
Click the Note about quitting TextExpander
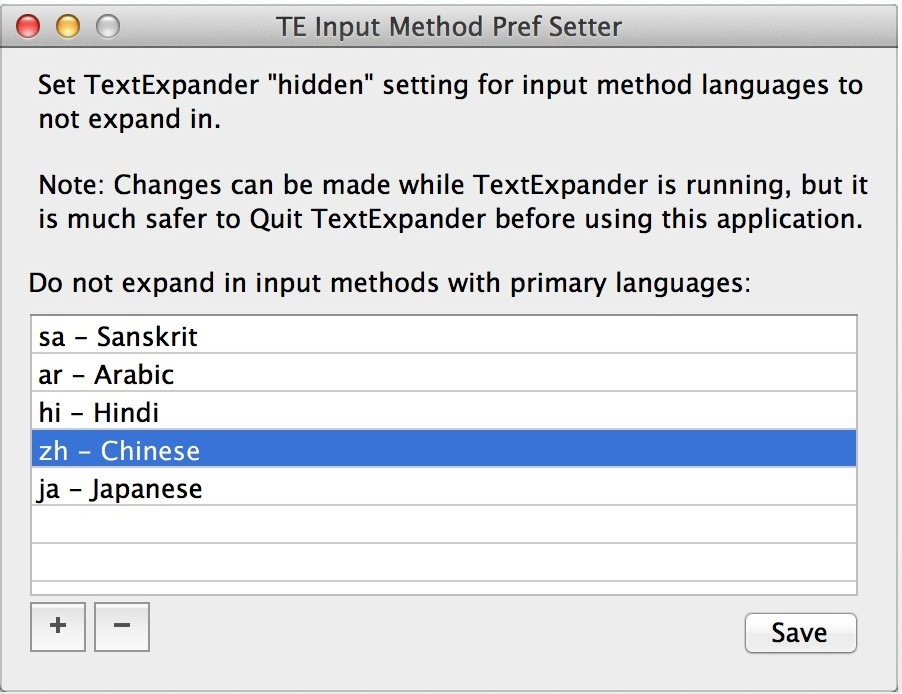point(453,201)
